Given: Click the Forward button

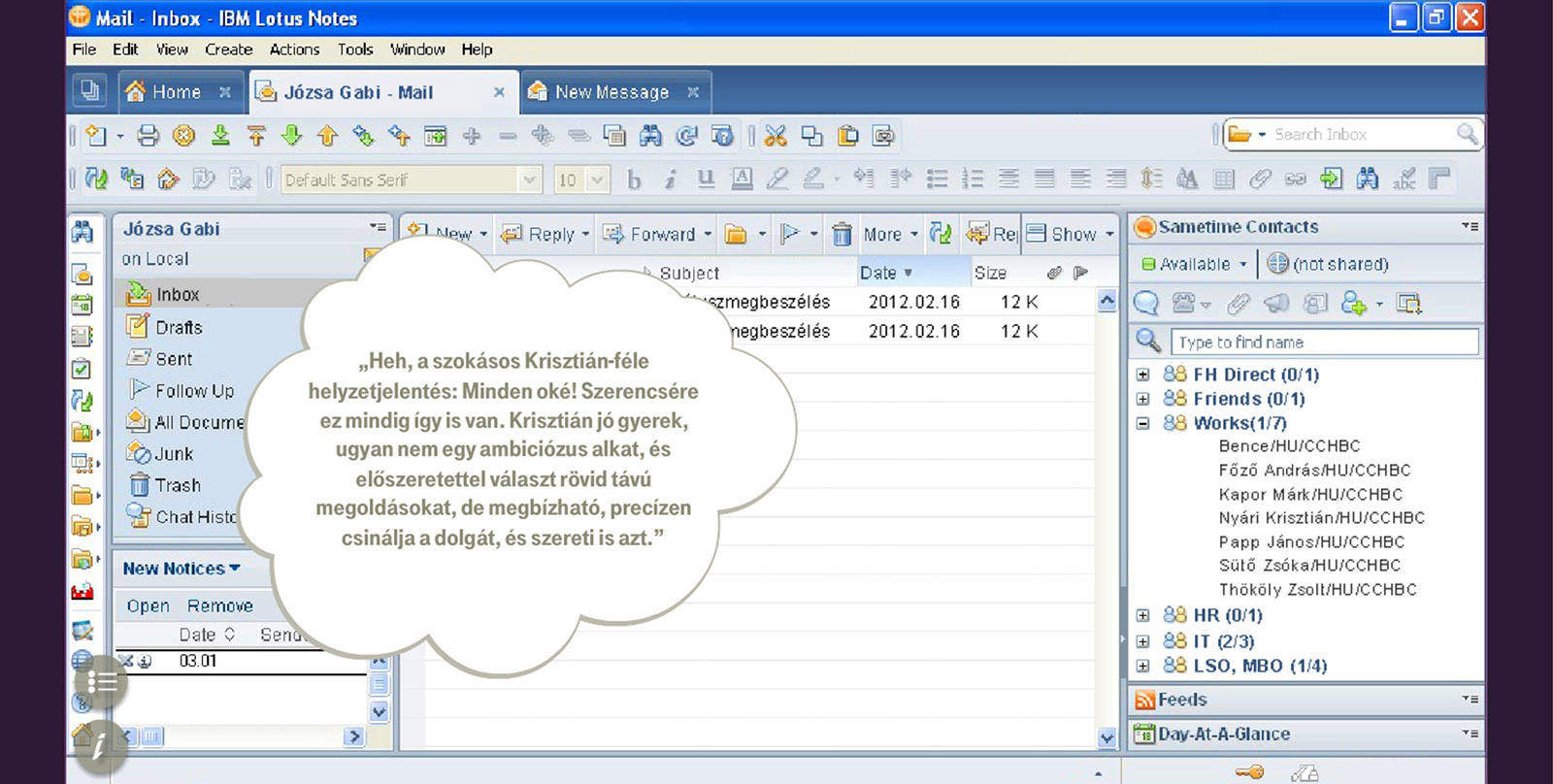Looking at the screenshot, I should pyautogui.click(x=657, y=234).
